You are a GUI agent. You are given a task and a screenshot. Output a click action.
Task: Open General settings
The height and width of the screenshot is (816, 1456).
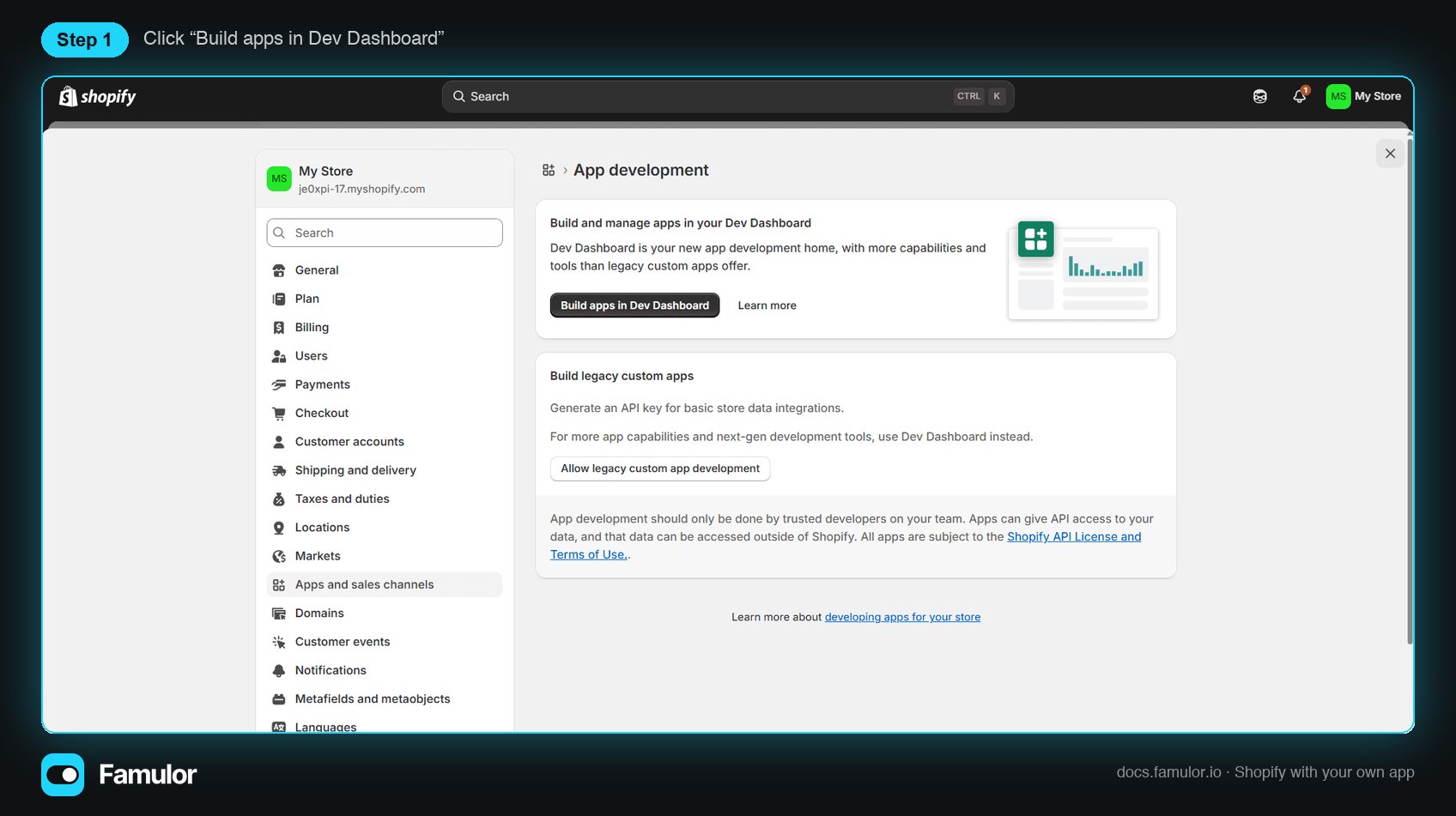385,270
